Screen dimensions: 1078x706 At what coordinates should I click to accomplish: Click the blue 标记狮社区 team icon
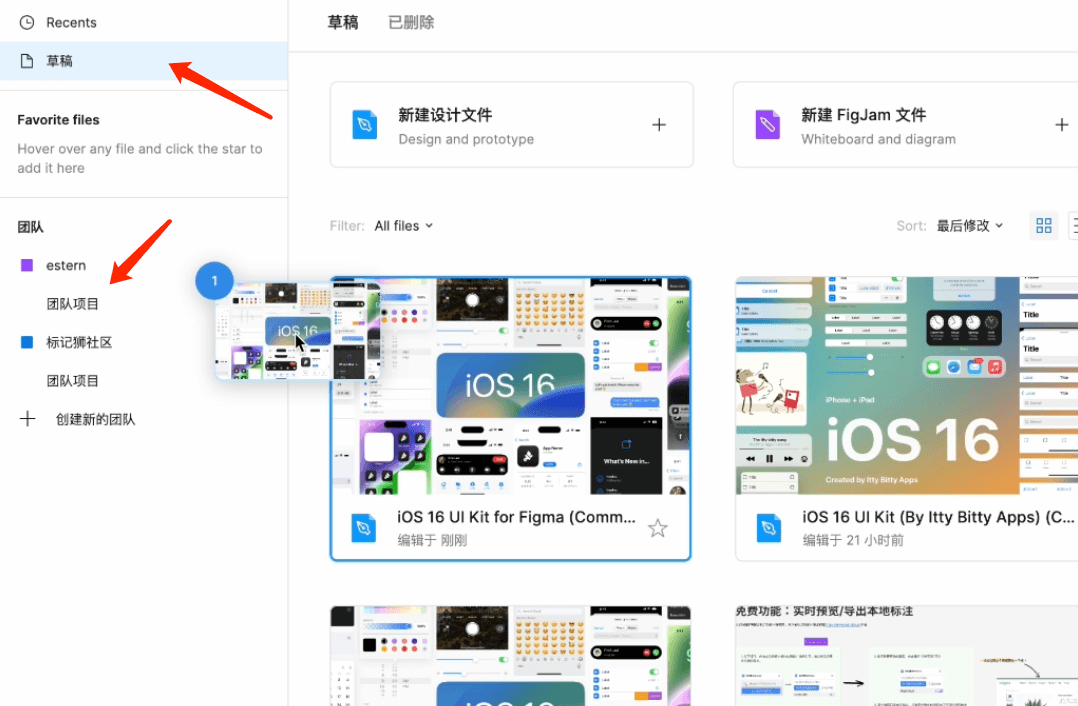coord(25,342)
